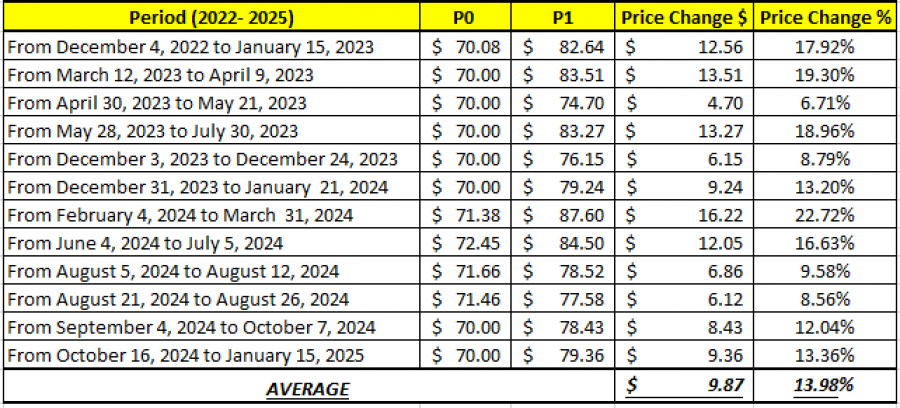Click the AVERAGE label cell
The height and width of the screenshot is (408, 900).
click(308, 387)
